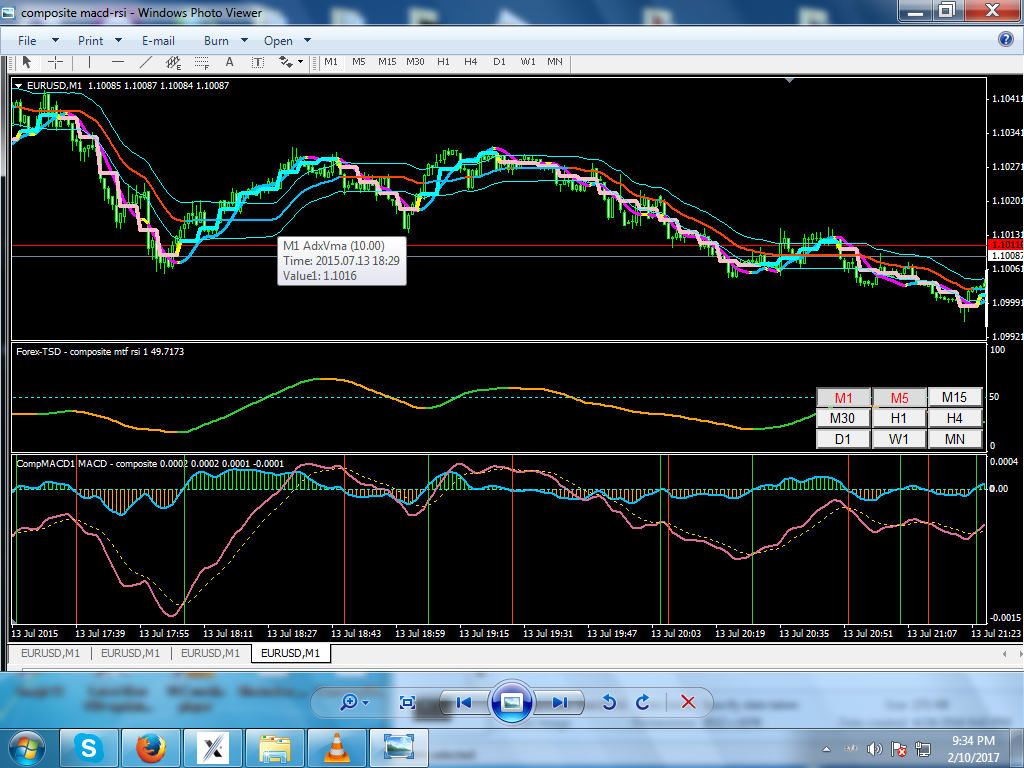Toggle the H1 timeframe panel button

pyautogui.click(x=899, y=418)
